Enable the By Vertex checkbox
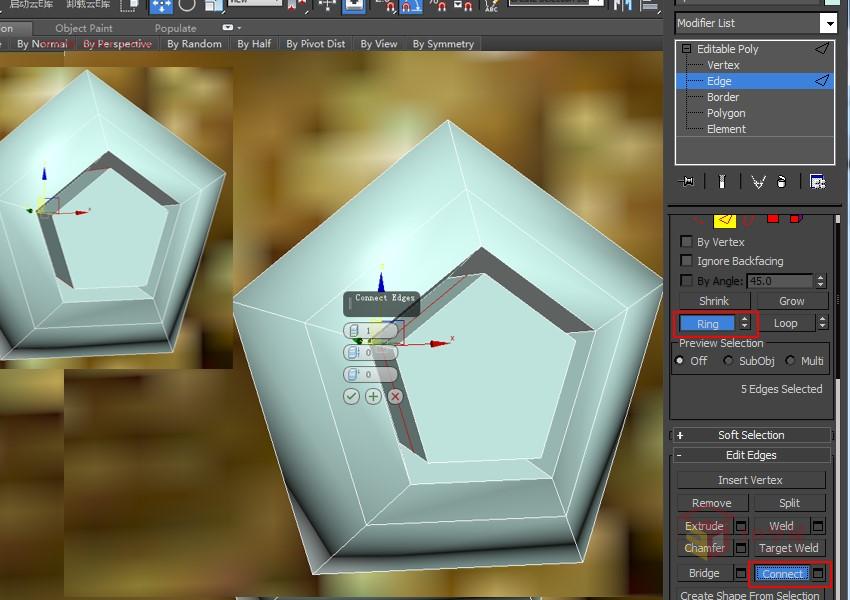Viewport: 850px width, 600px height. (687, 241)
